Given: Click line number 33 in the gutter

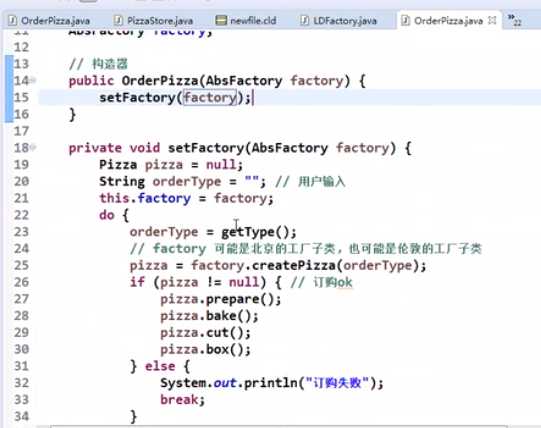Looking at the screenshot, I should click(x=21, y=400).
